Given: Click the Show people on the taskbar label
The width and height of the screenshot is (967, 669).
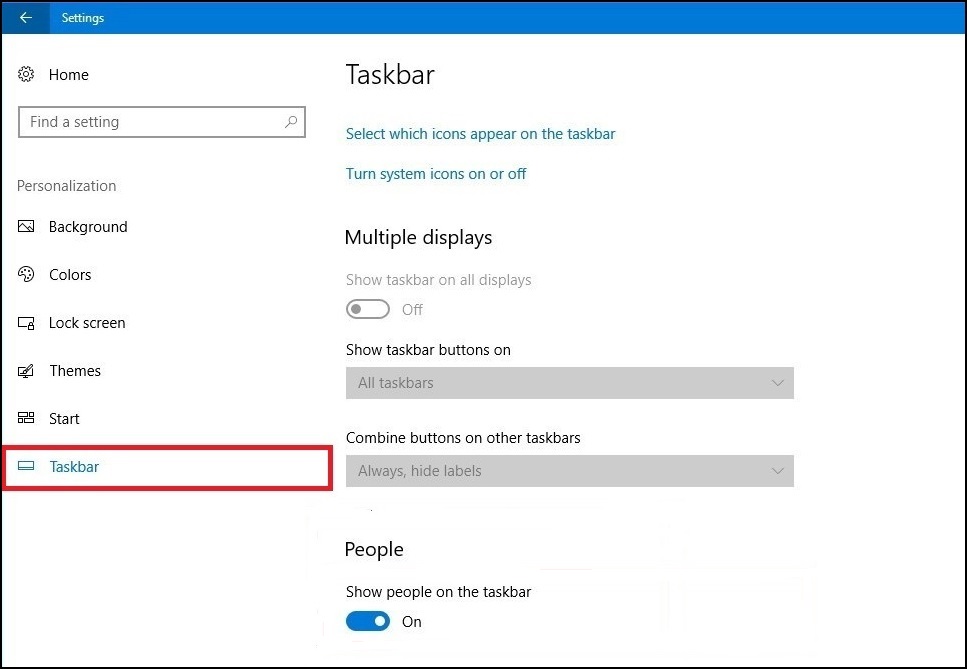Looking at the screenshot, I should 438,592.
